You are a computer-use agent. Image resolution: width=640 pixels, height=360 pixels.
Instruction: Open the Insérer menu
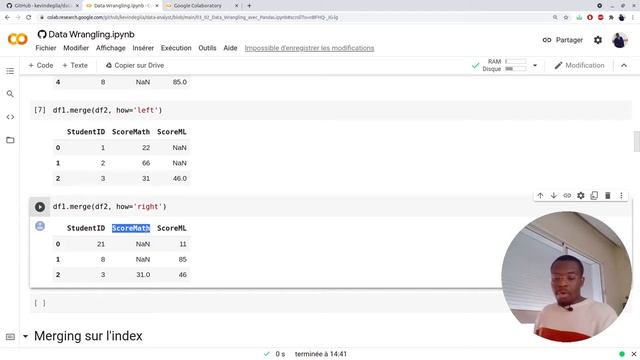[x=143, y=48]
